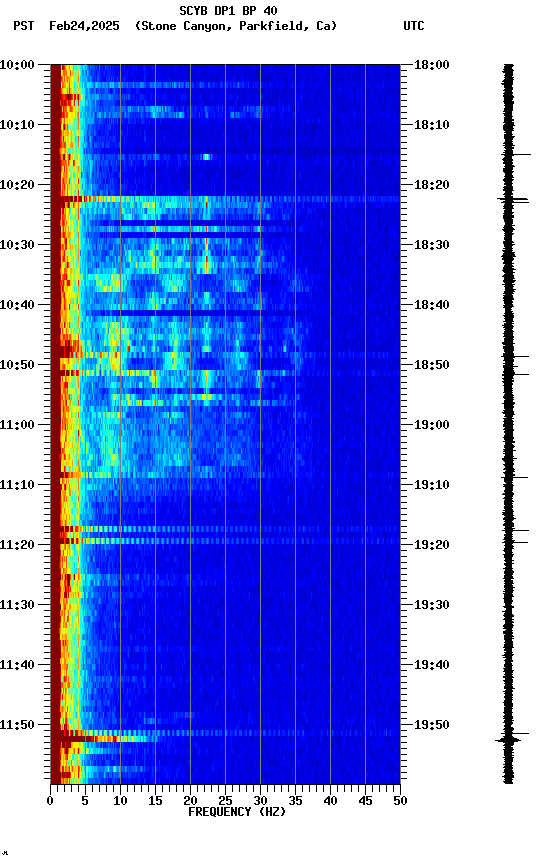The height and width of the screenshot is (864, 552).
Task: Click the seismogram spike near 19:52 UTC
Action: (x=510, y=739)
